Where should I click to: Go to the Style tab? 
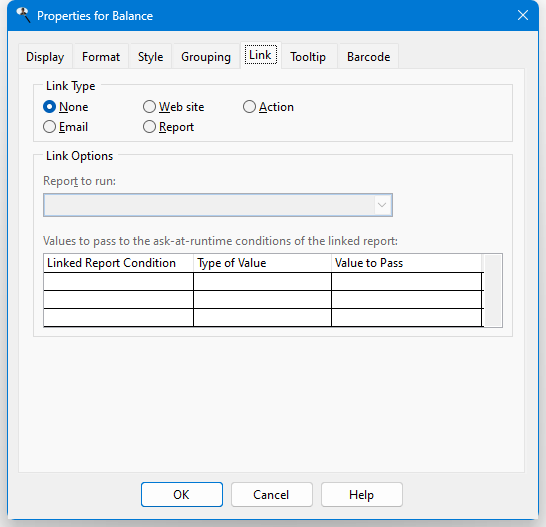pyautogui.click(x=150, y=57)
